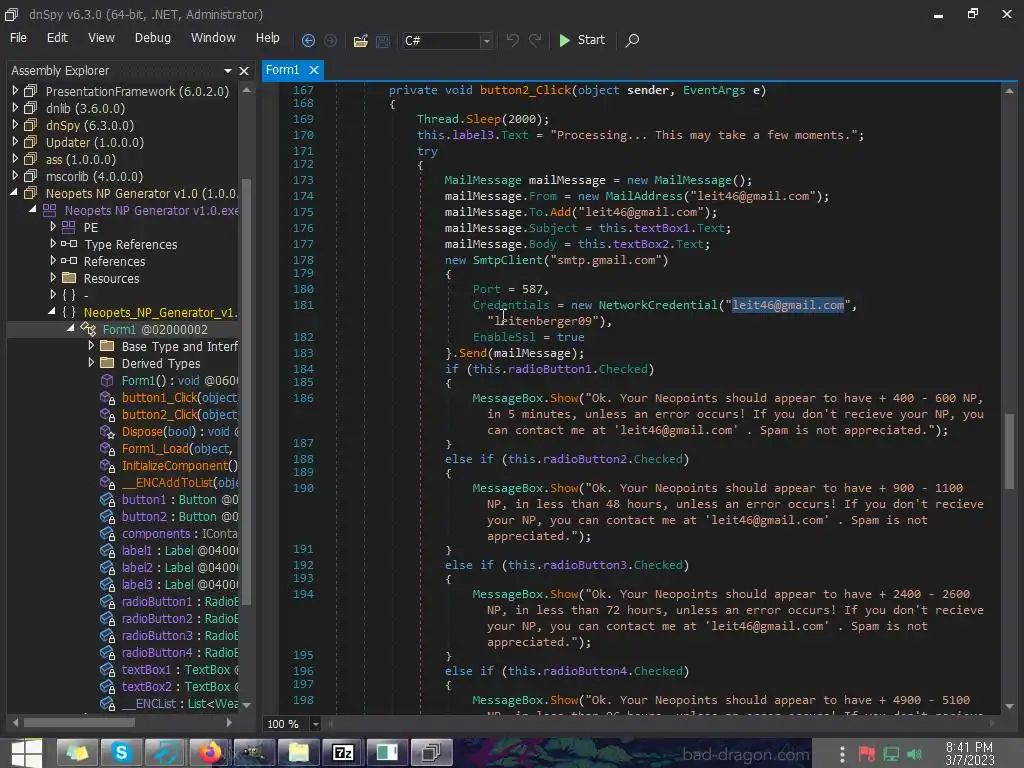Open the File menu

click(x=18, y=38)
